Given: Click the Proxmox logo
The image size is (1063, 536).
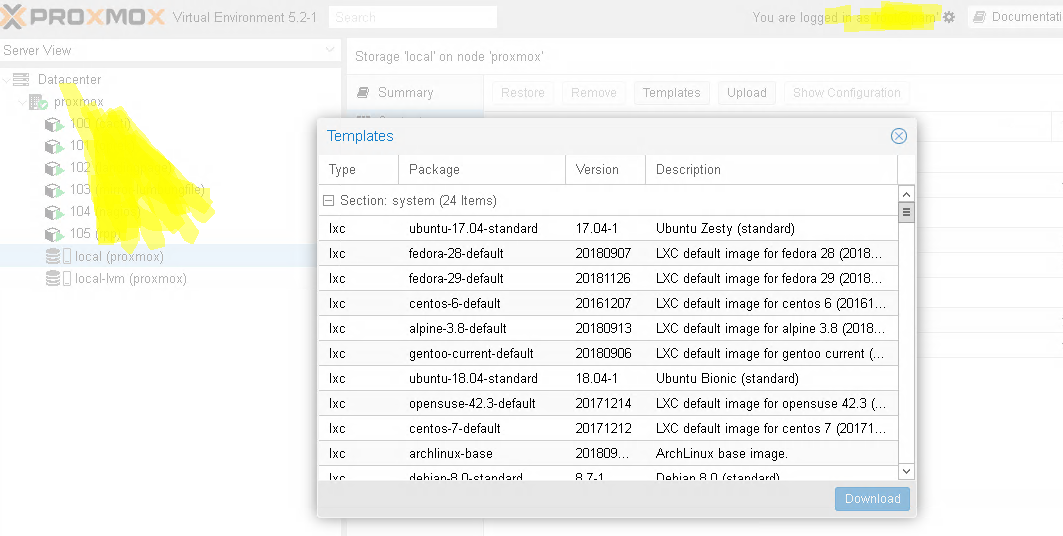Looking at the screenshot, I should tap(83, 17).
